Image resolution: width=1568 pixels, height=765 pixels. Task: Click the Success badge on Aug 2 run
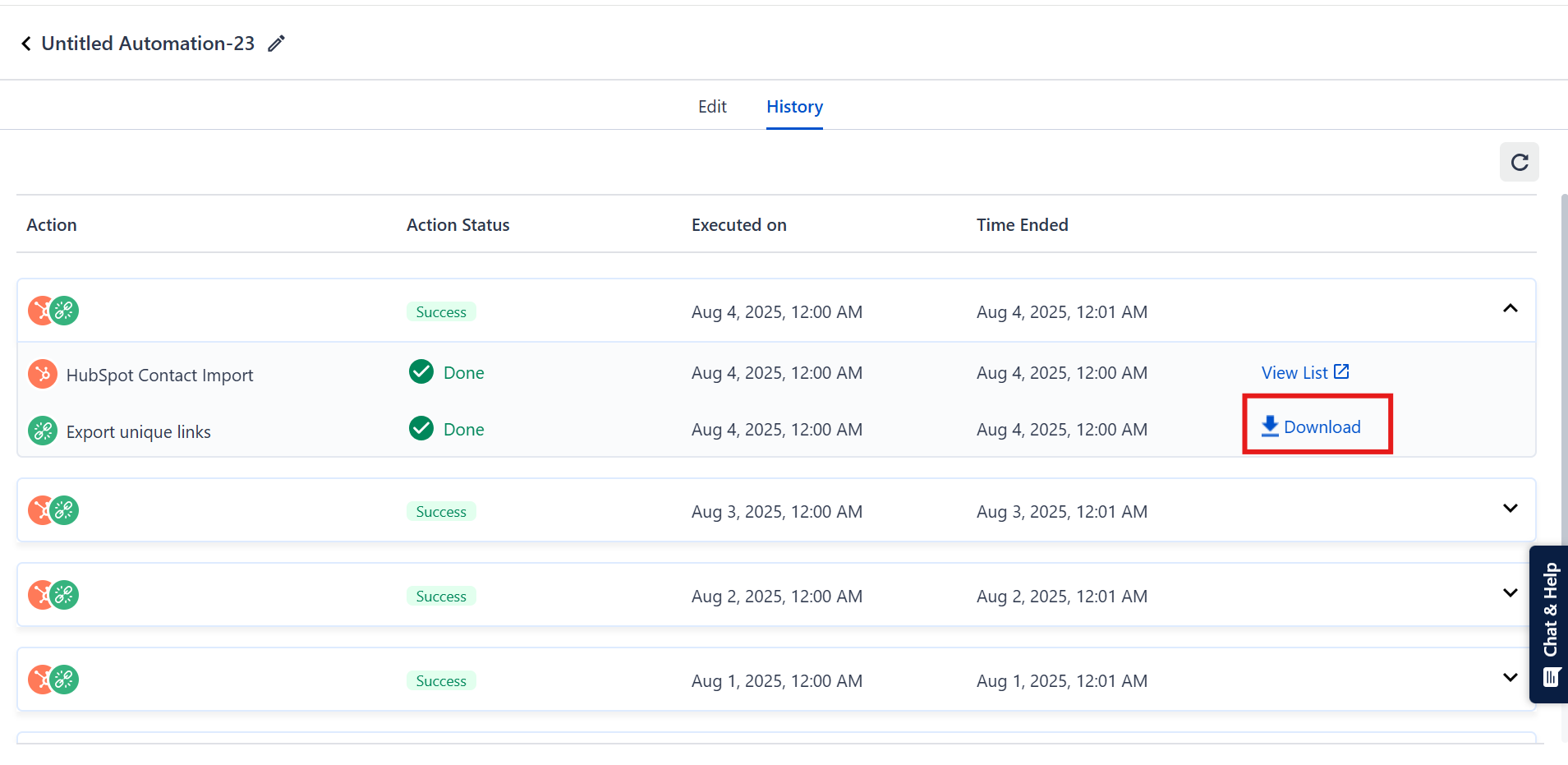[x=441, y=597]
